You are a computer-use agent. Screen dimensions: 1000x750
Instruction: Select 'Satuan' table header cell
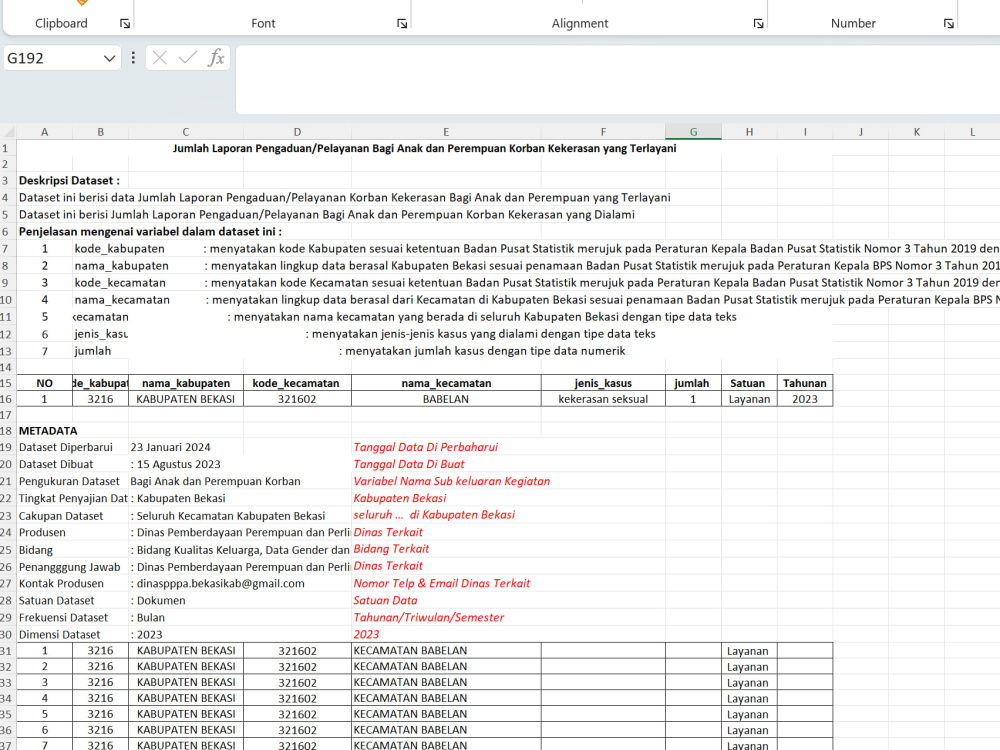[747, 383]
